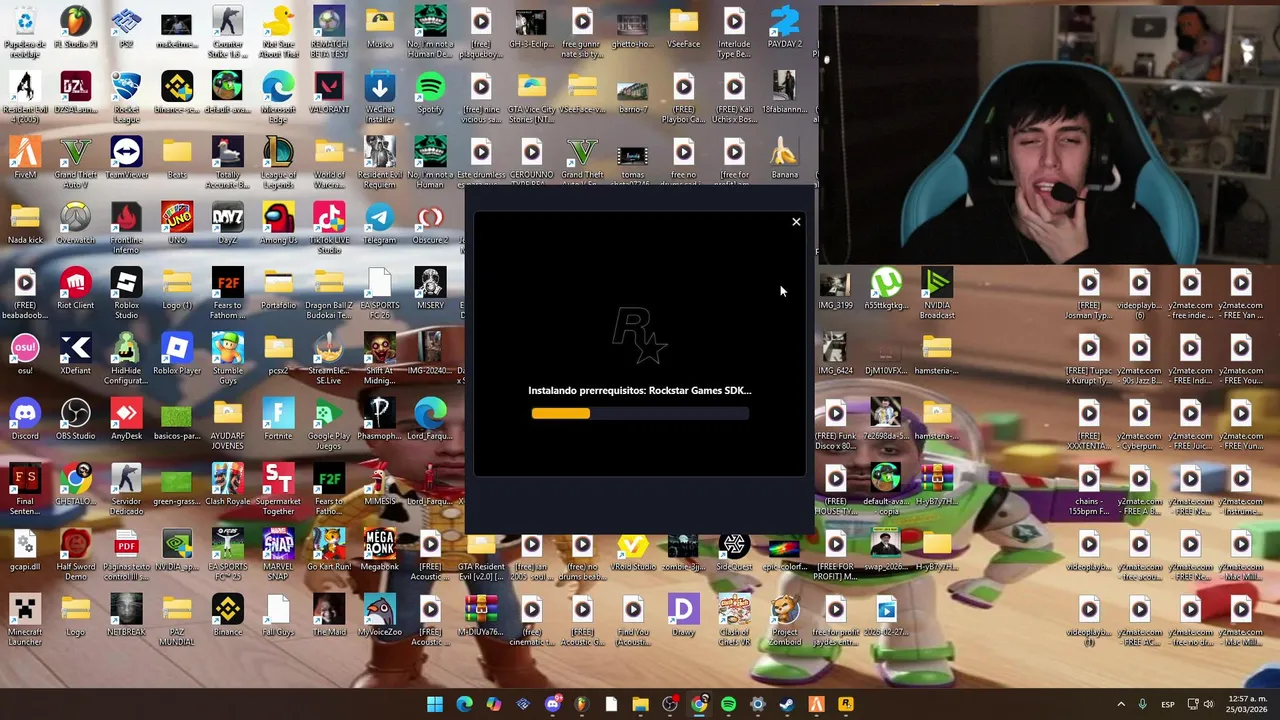Click the DayZ desktop icon
Viewport: 1280px width, 720px height.
(x=227, y=224)
